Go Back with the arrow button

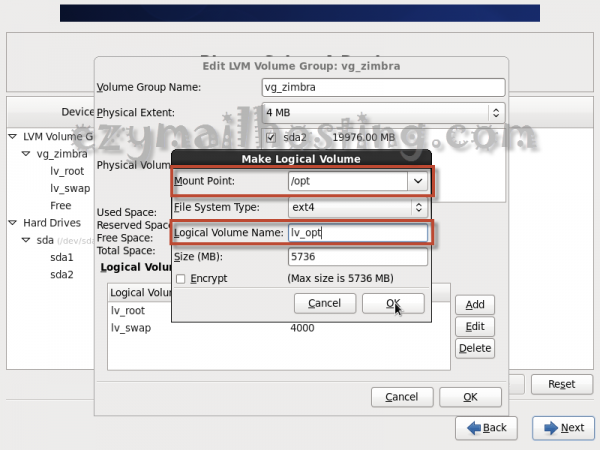486,428
